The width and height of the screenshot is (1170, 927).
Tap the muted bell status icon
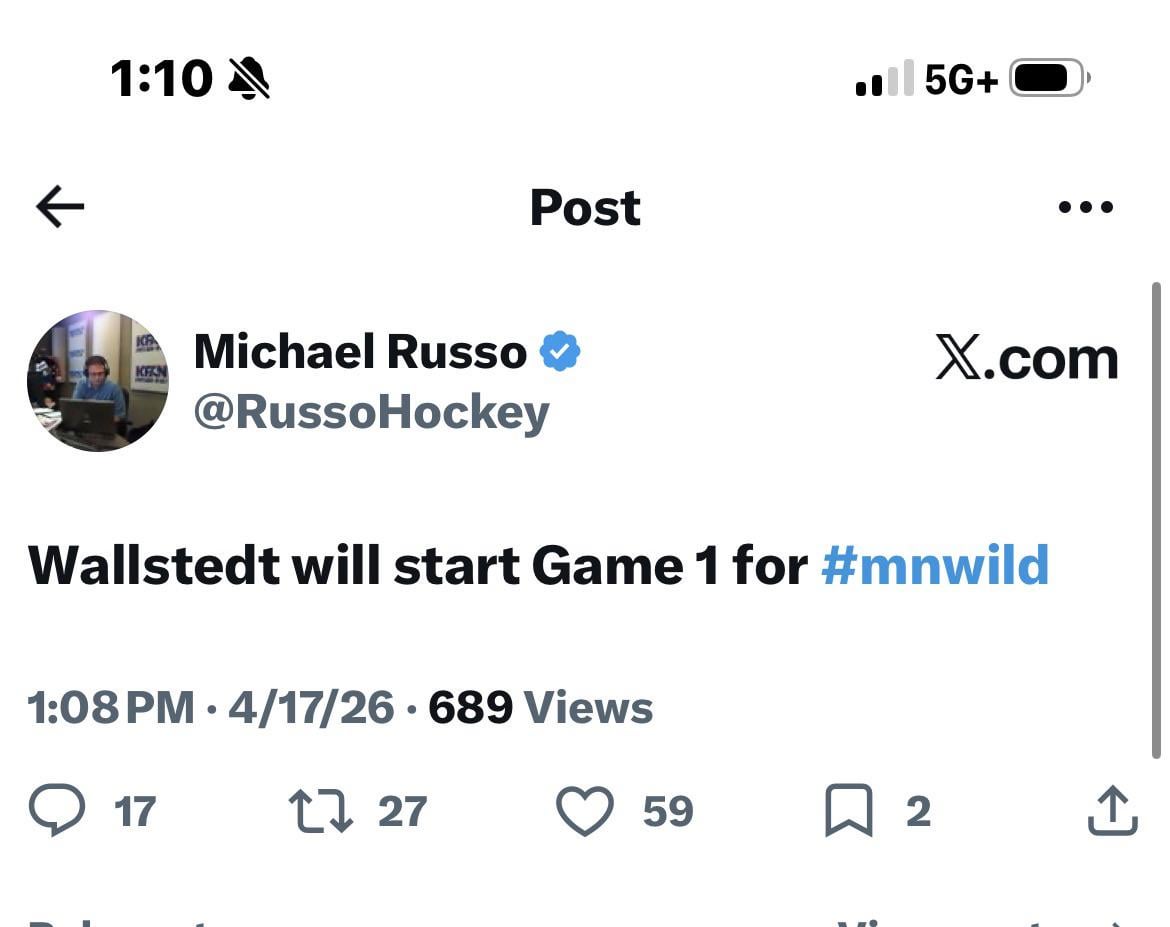(249, 78)
